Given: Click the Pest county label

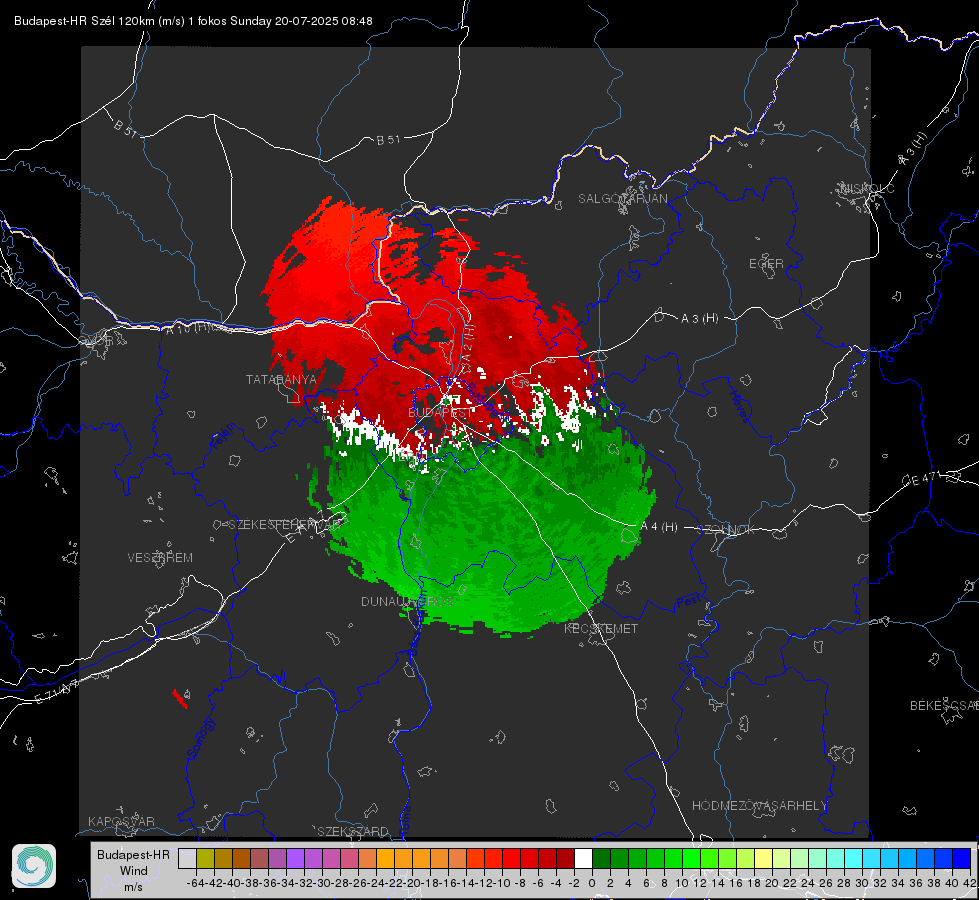Looking at the screenshot, I should 688,603.
